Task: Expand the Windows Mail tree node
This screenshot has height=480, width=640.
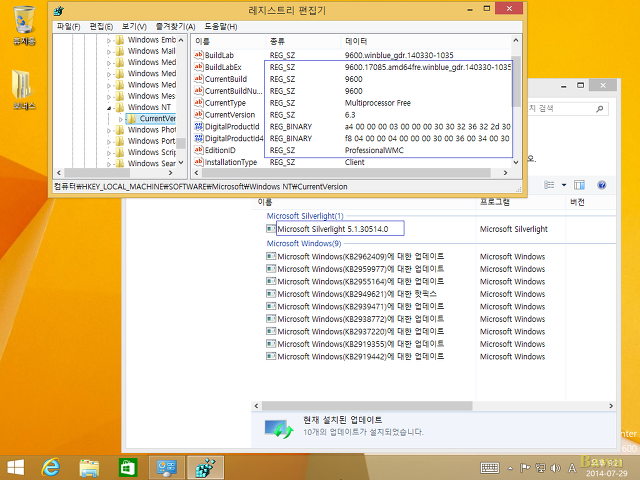Action: tap(109, 51)
